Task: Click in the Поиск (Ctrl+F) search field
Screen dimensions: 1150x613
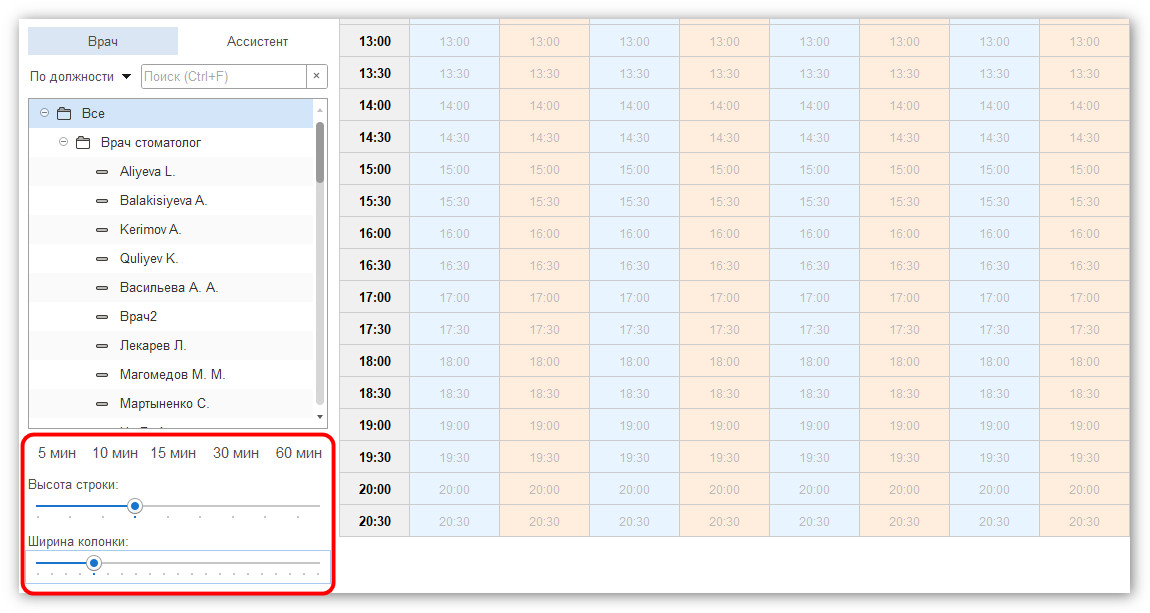Action: (224, 76)
